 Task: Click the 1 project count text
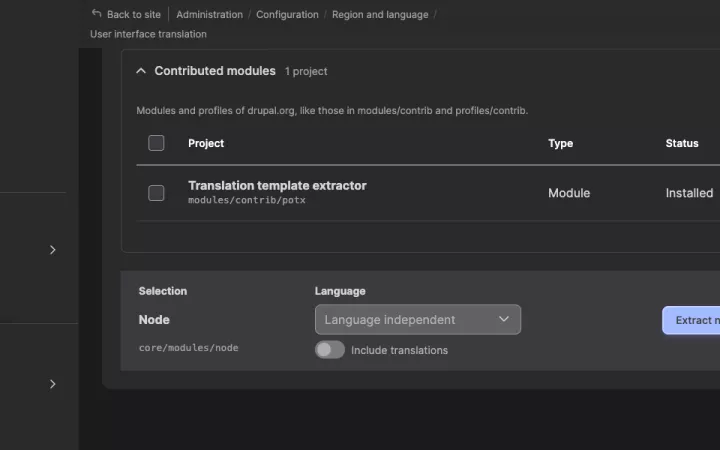[x=306, y=71]
